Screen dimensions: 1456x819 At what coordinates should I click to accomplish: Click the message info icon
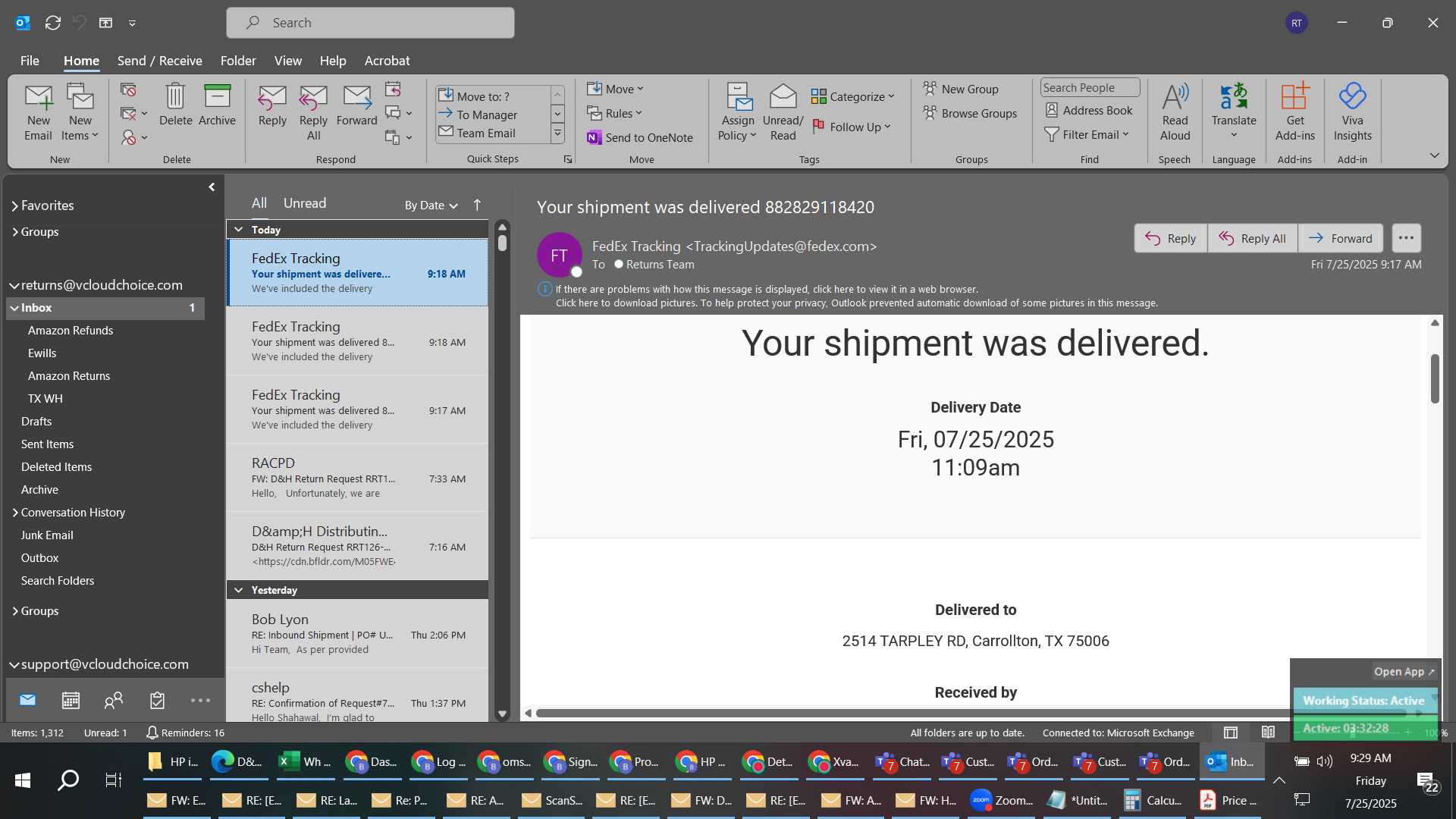pyautogui.click(x=544, y=289)
